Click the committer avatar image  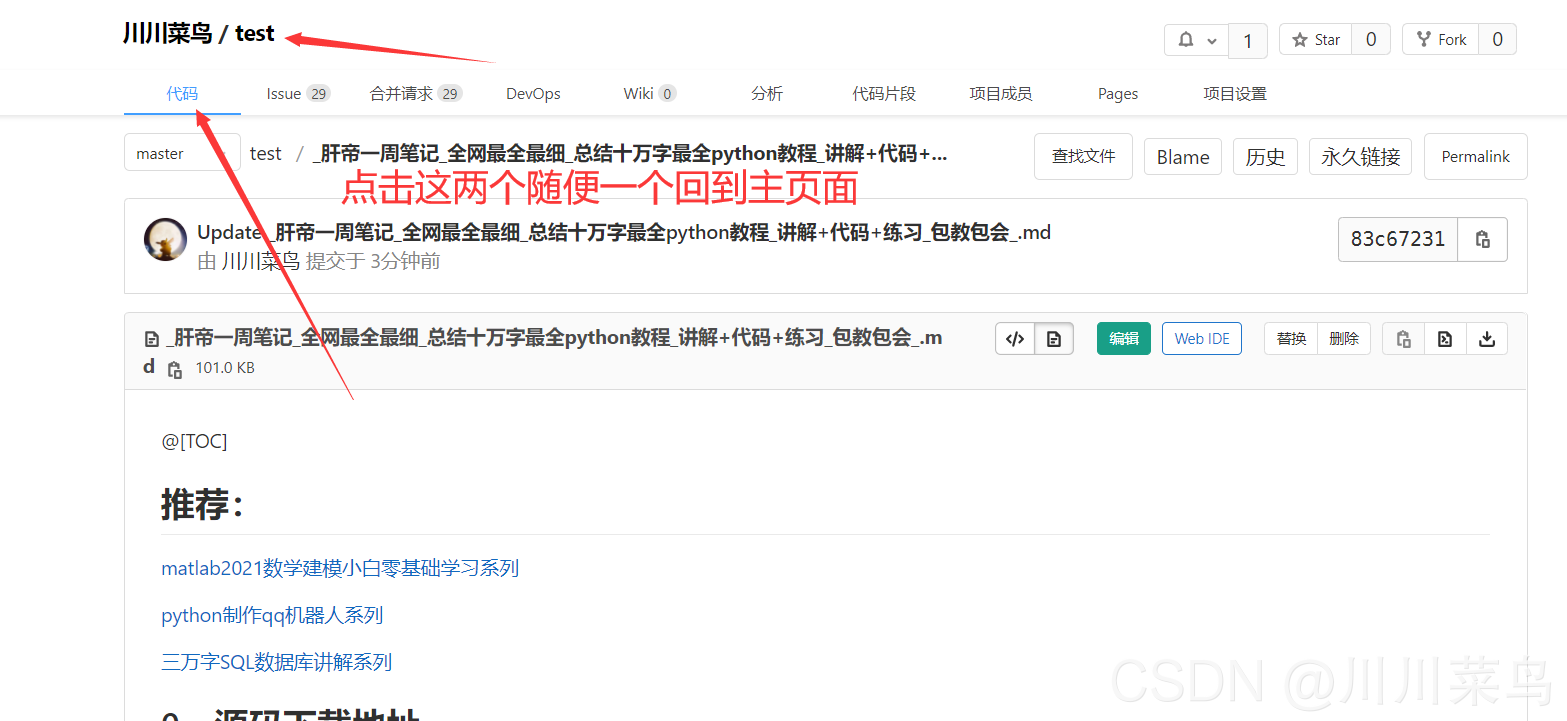165,239
